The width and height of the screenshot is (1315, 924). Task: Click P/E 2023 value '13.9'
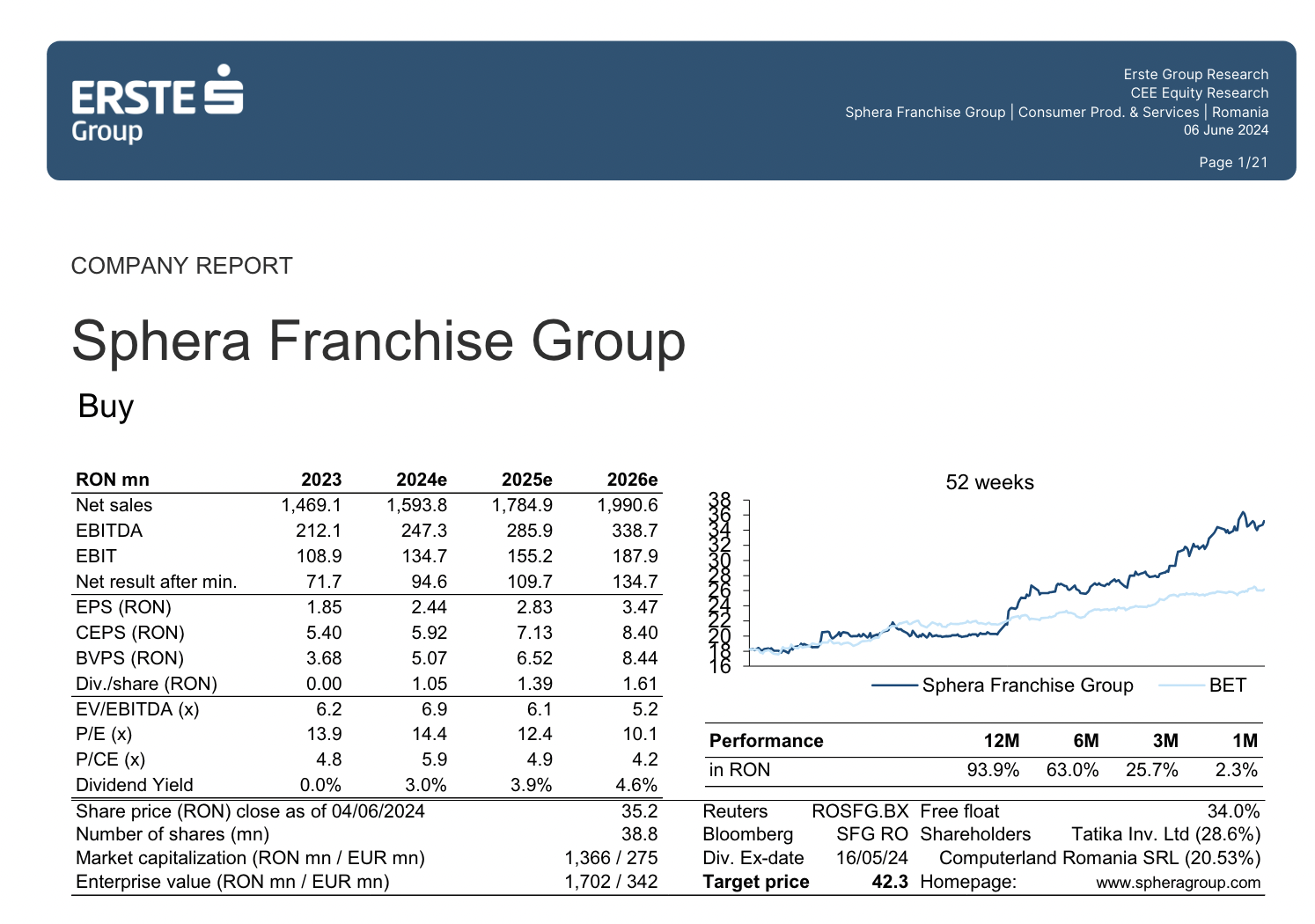click(323, 734)
